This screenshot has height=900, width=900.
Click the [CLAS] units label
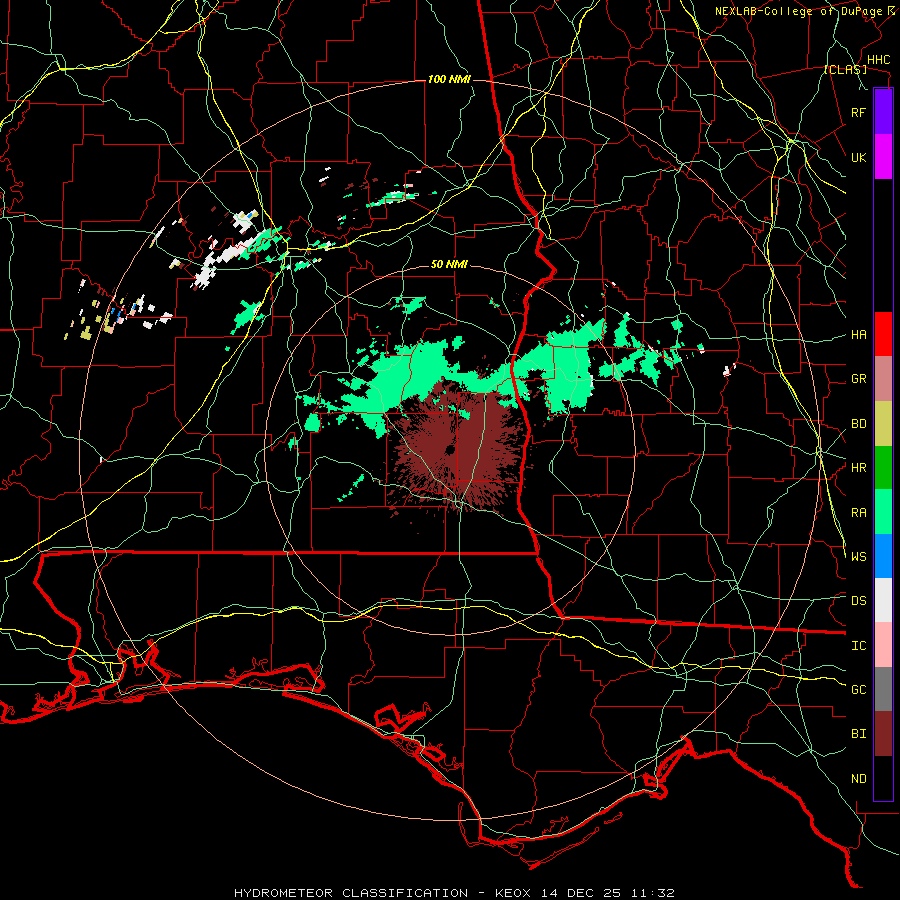tap(845, 70)
